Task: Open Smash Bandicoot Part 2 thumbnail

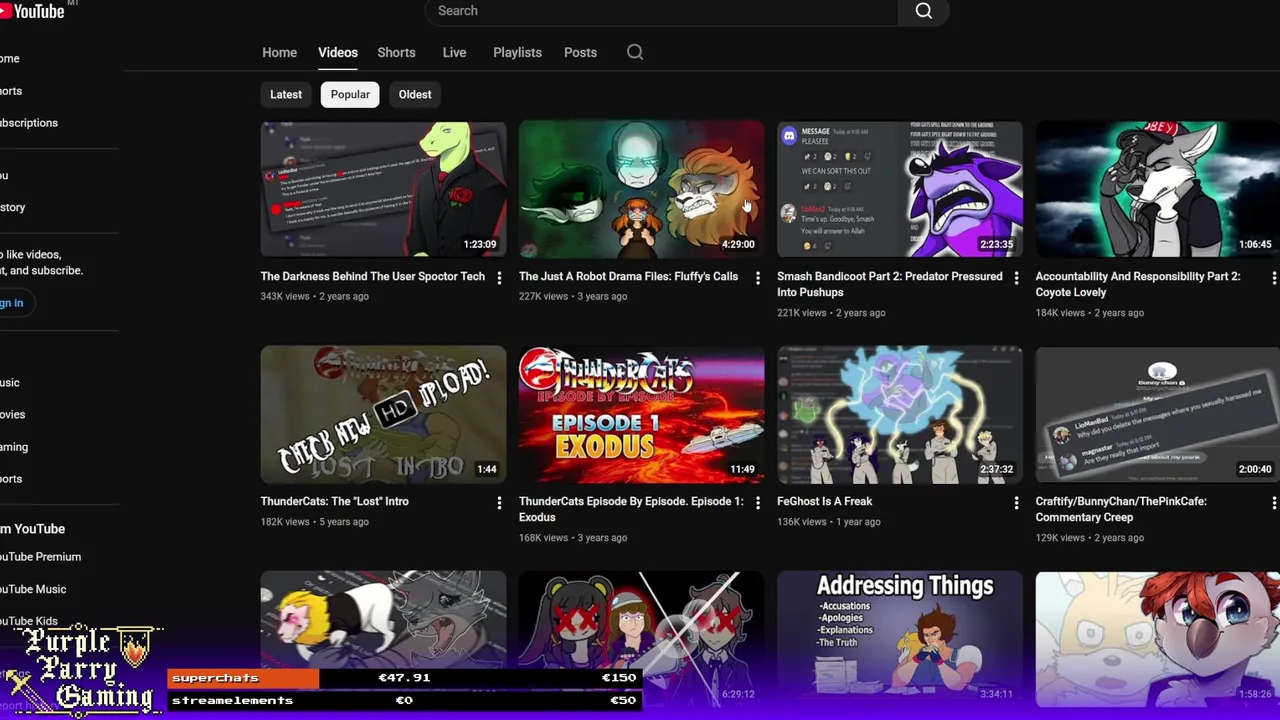Action: pyautogui.click(x=900, y=190)
